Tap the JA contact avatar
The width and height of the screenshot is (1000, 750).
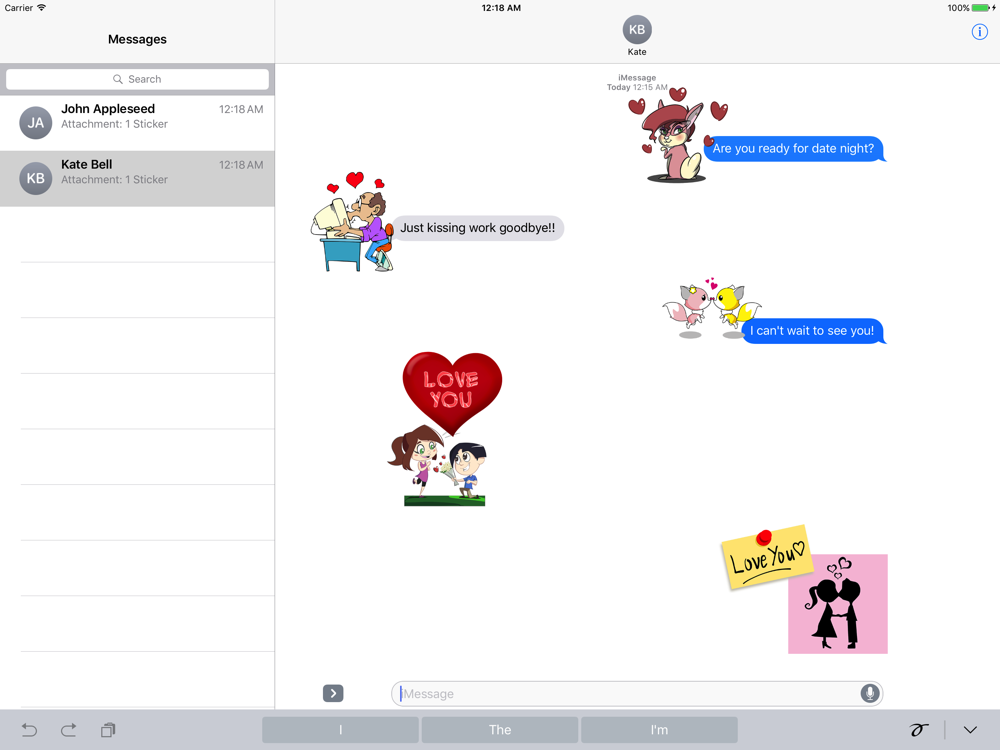[36, 123]
